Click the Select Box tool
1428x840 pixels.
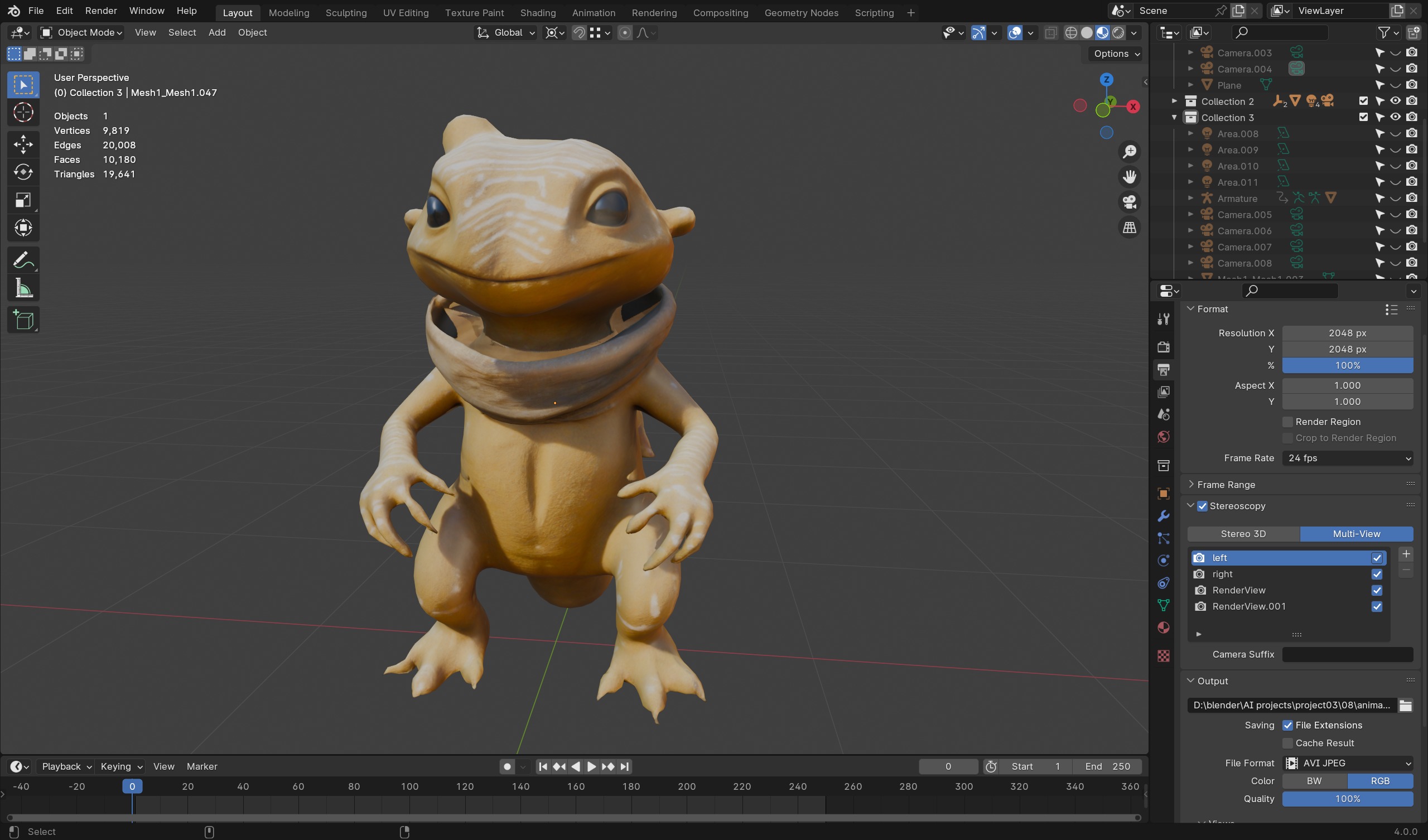23,85
